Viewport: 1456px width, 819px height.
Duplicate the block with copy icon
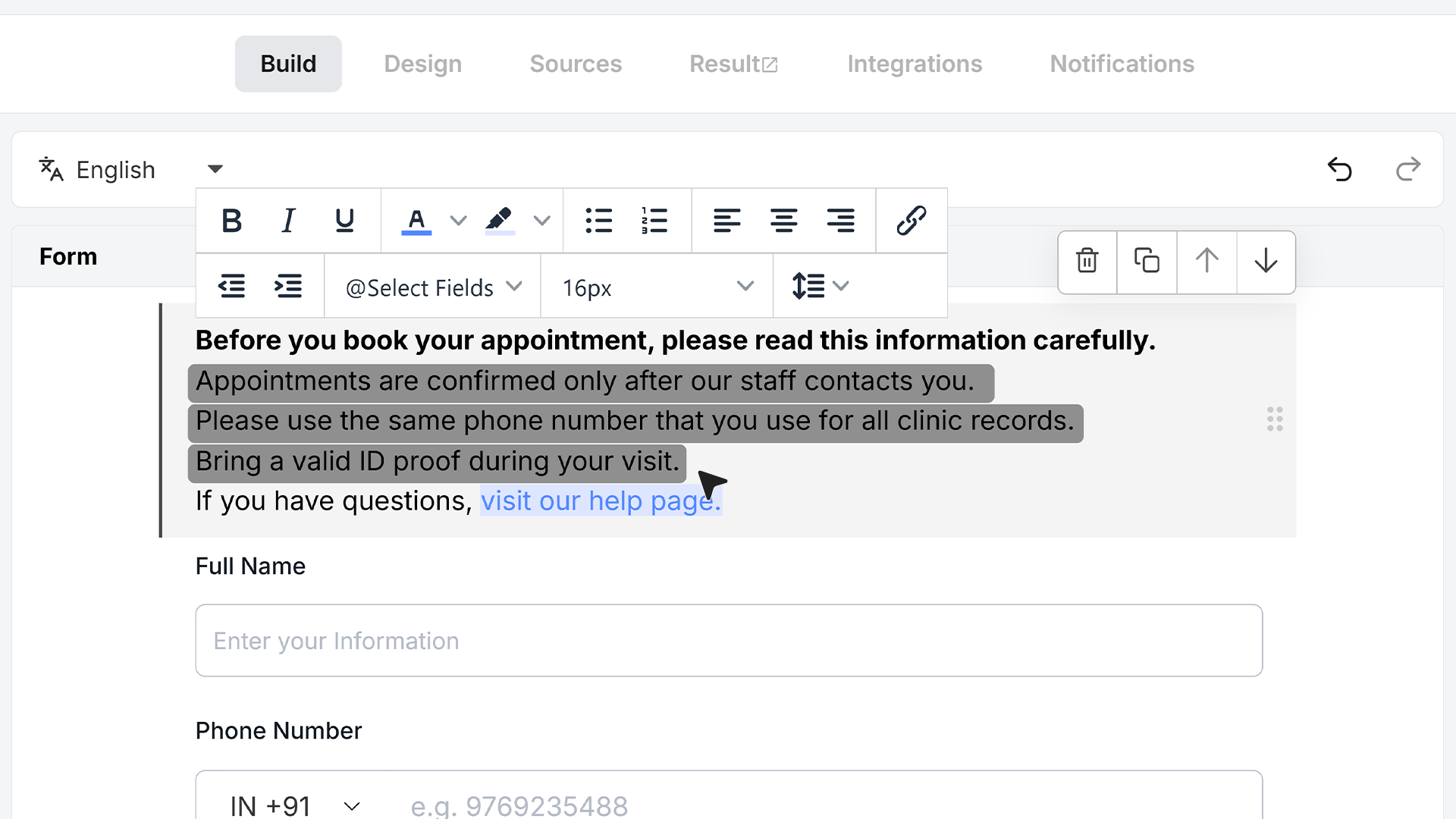pos(1147,261)
